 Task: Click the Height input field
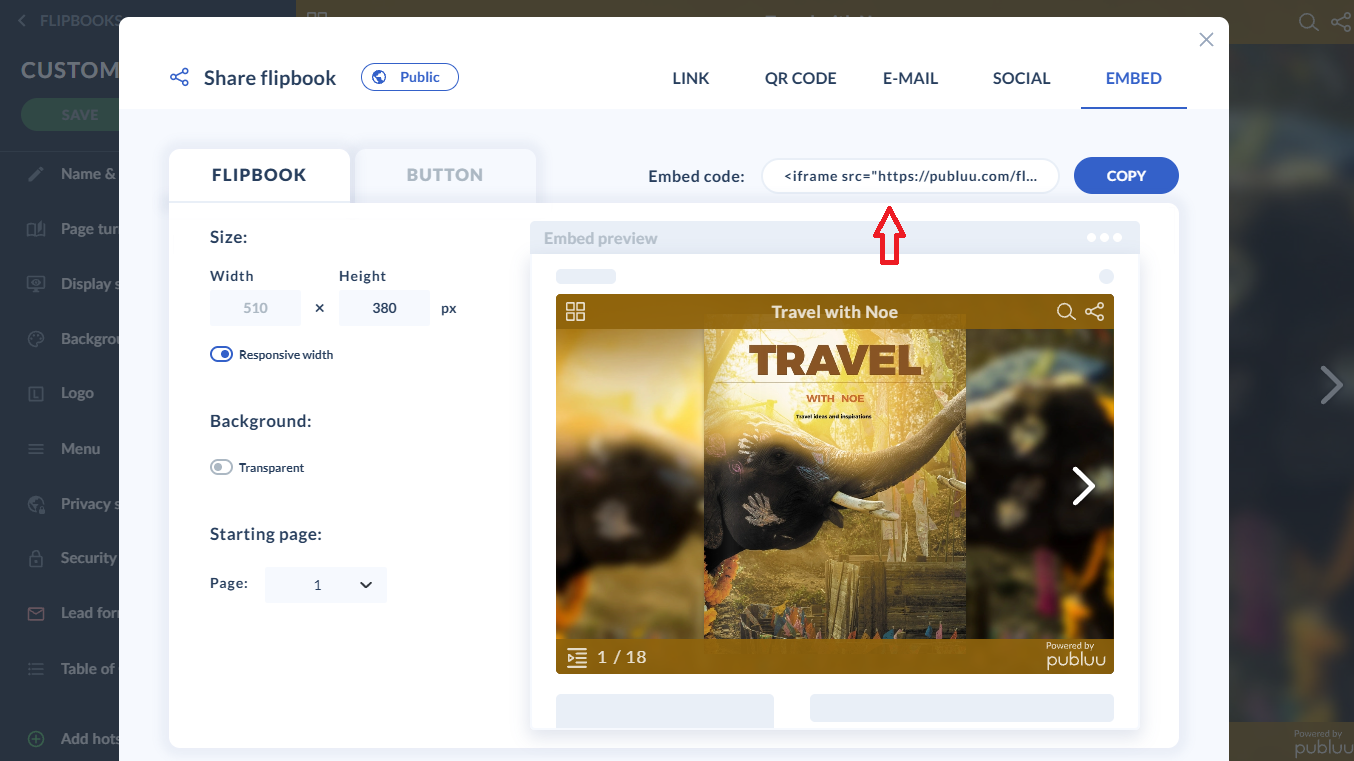pyautogui.click(x=384, y=308)
